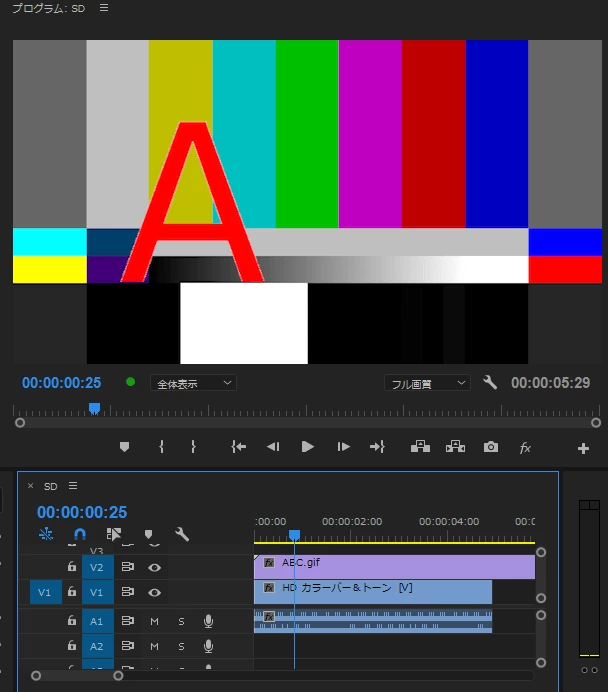
Task: Target the A1 track
Action: [x=97, y=621]
